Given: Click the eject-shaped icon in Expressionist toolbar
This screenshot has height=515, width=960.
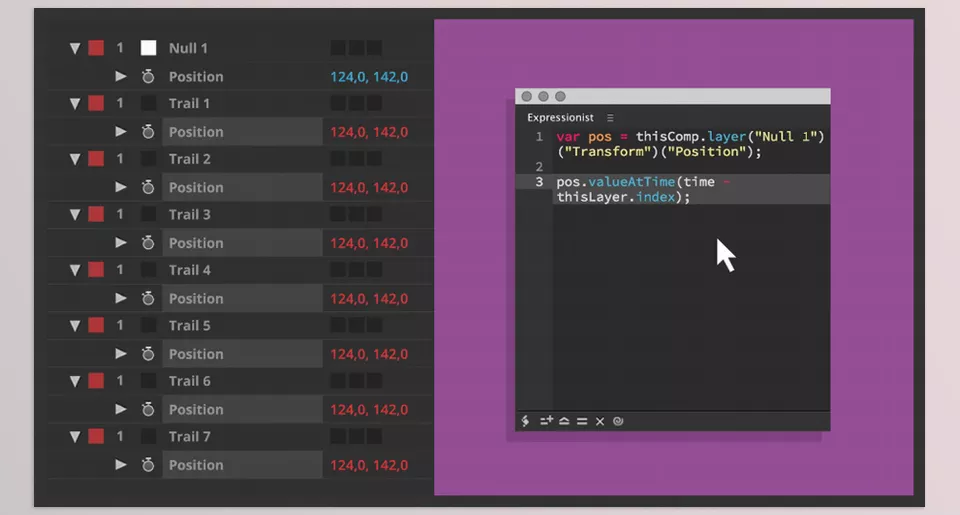Looking at the screenshot, I should click(x=564, y=421).
